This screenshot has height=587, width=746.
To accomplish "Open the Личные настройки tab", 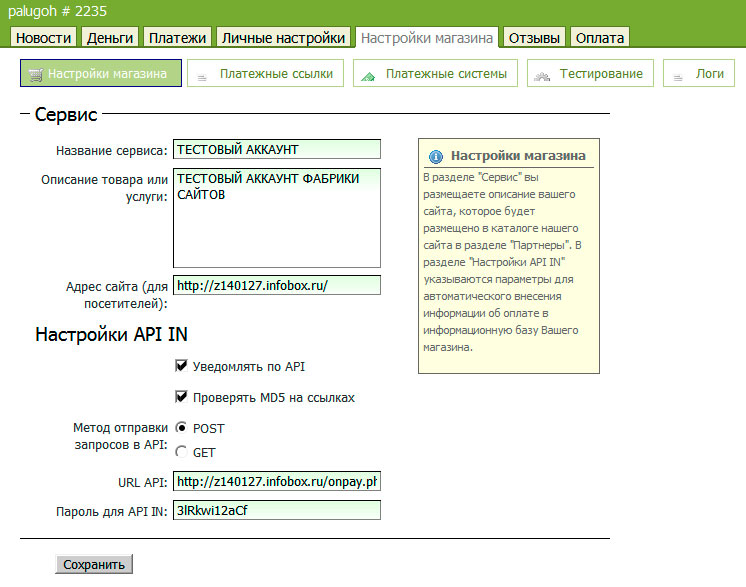I will coord(284,38).
